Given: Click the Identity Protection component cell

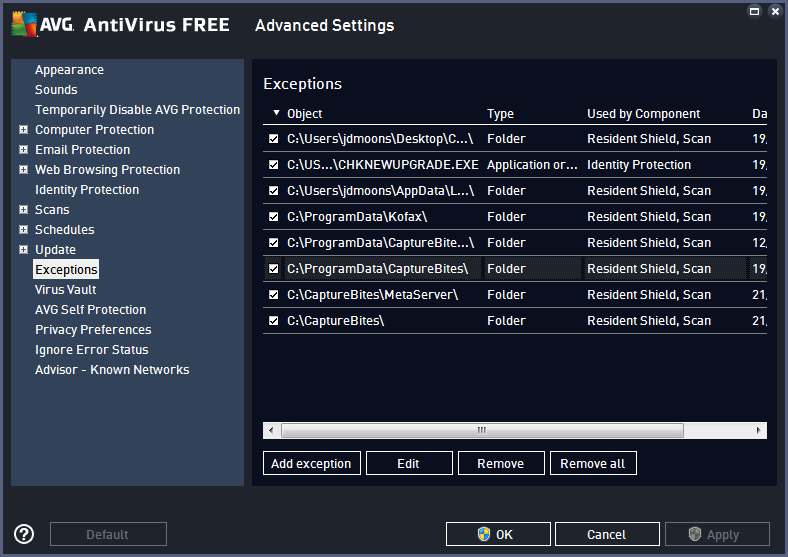Looking at the screenshot, I should 639,165.
